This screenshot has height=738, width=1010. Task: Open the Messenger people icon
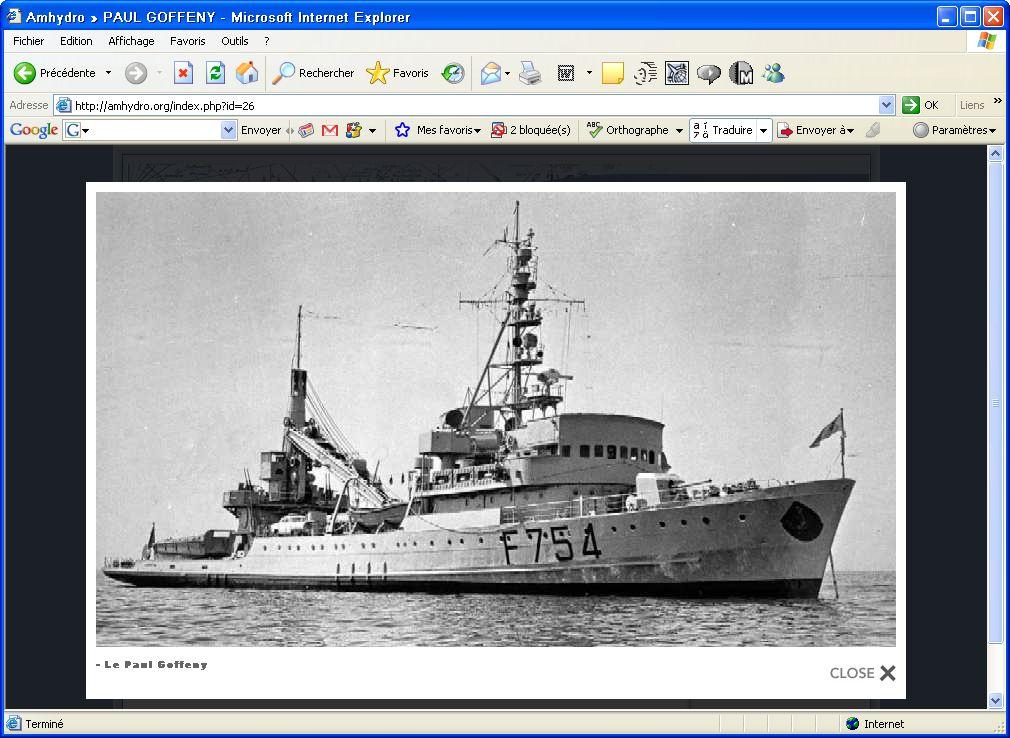pyautogui.click(x=773, y=73)
